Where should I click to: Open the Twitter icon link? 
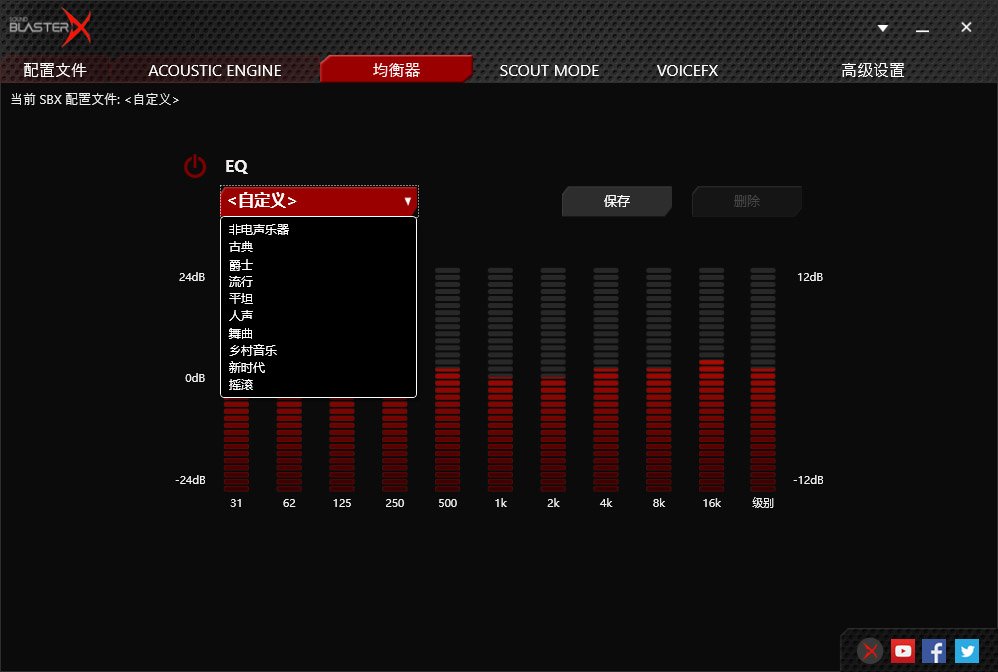tap(966, 651)
